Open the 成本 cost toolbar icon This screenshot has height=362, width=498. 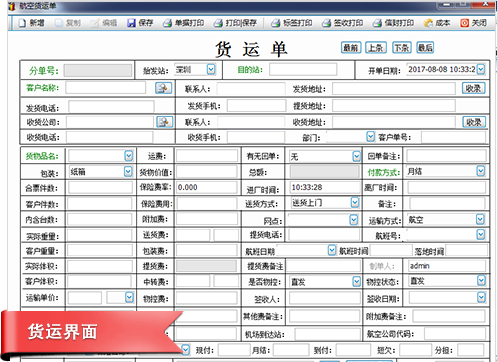pyautogui.click(x=428, y=23)
